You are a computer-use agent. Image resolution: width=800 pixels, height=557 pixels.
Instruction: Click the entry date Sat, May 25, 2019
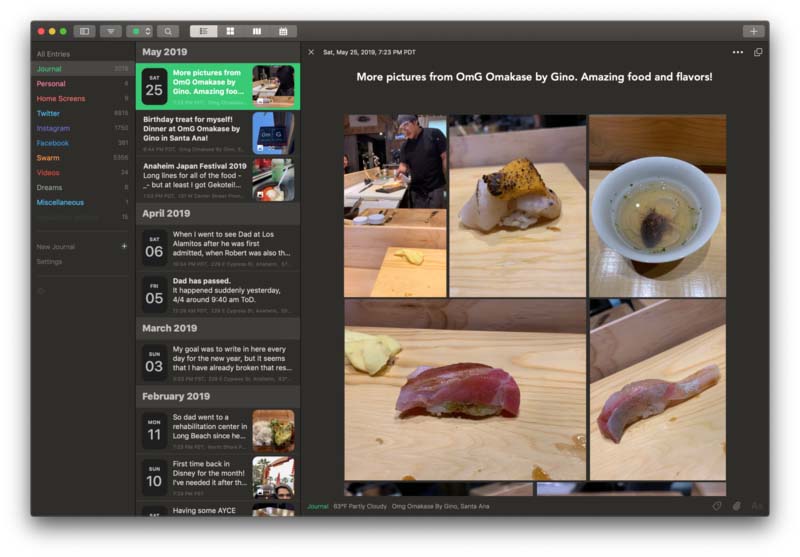pyautogui.click(x=369, y=52)
